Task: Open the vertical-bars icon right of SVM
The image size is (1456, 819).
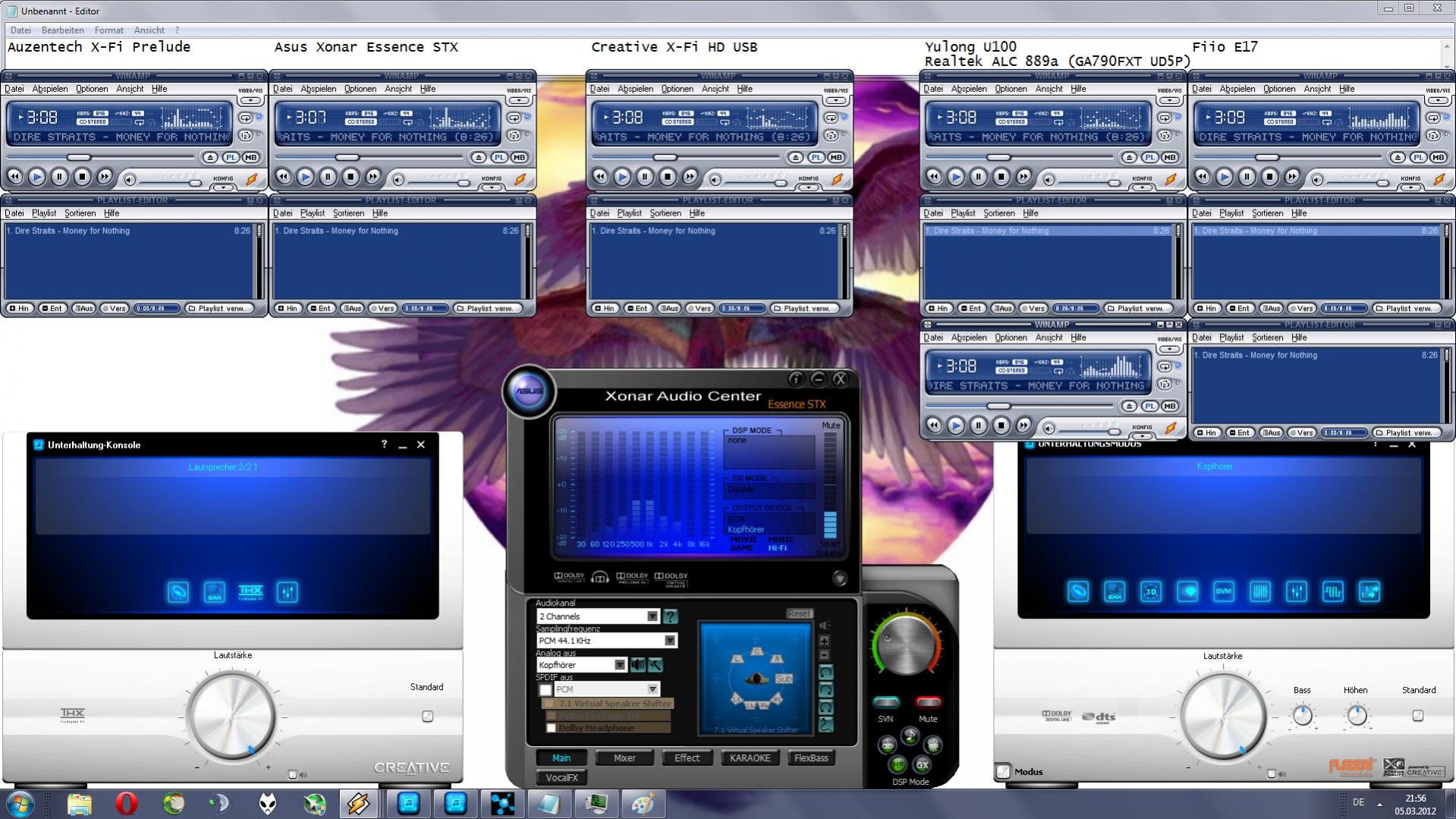Action: point(1260,591)
